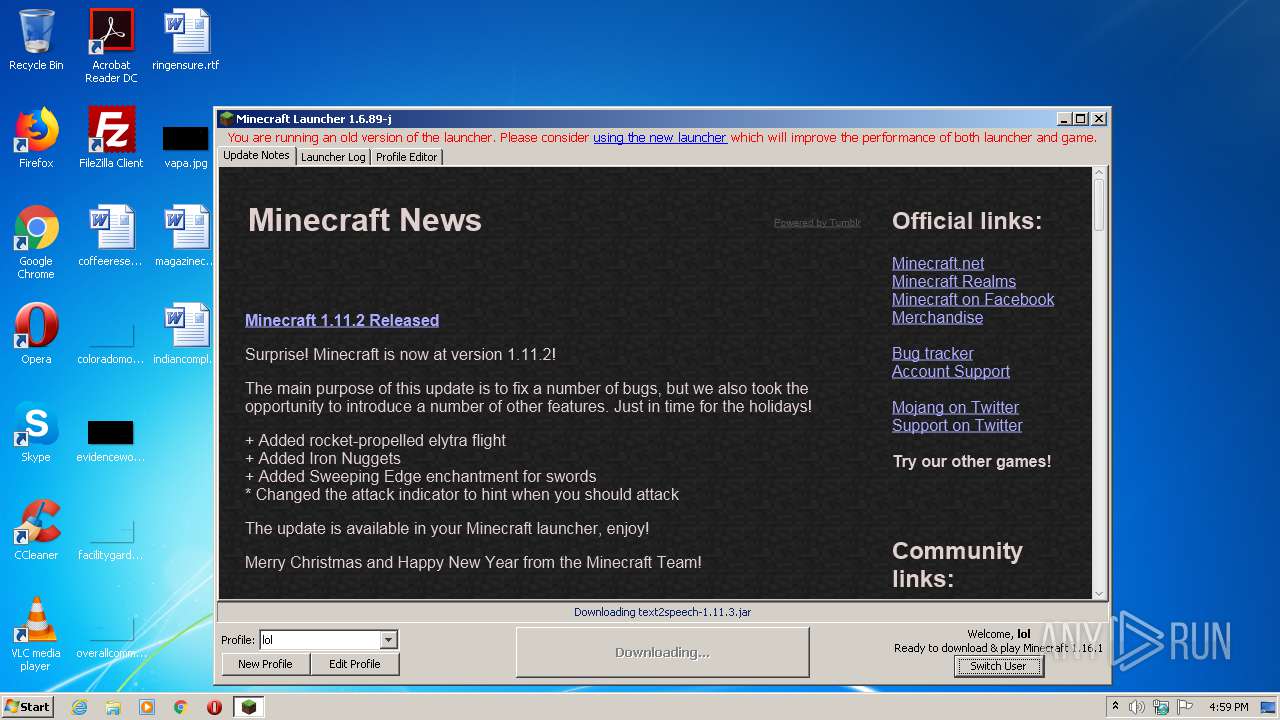The image size is (1280, 720).
Task: Select ringensure.rtf document icon
Action: (x=186, y=41)
